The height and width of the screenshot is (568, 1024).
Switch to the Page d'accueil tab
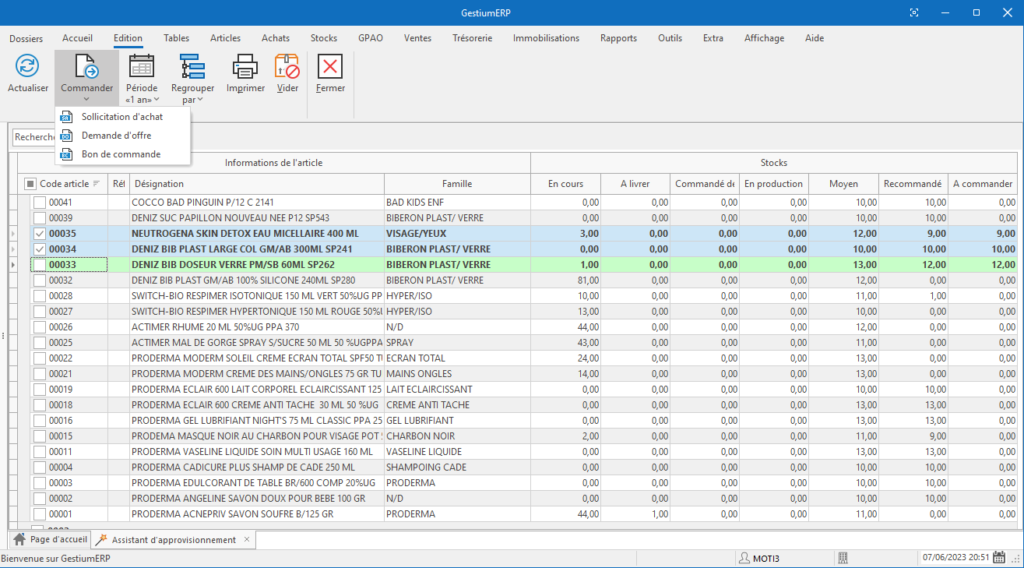(x=50, y=540)
